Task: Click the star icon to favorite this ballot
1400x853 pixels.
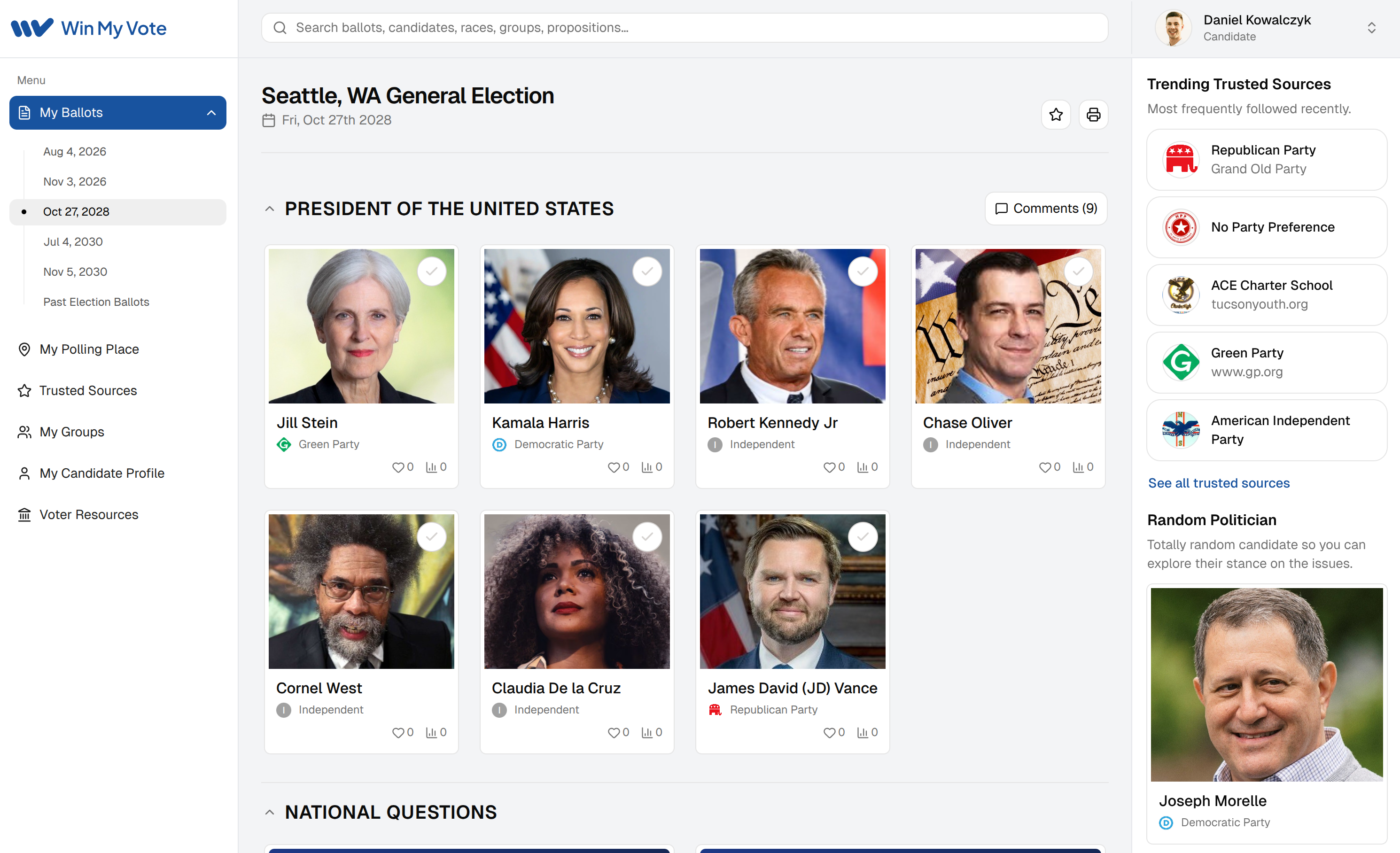Action: click(1056, 115)
